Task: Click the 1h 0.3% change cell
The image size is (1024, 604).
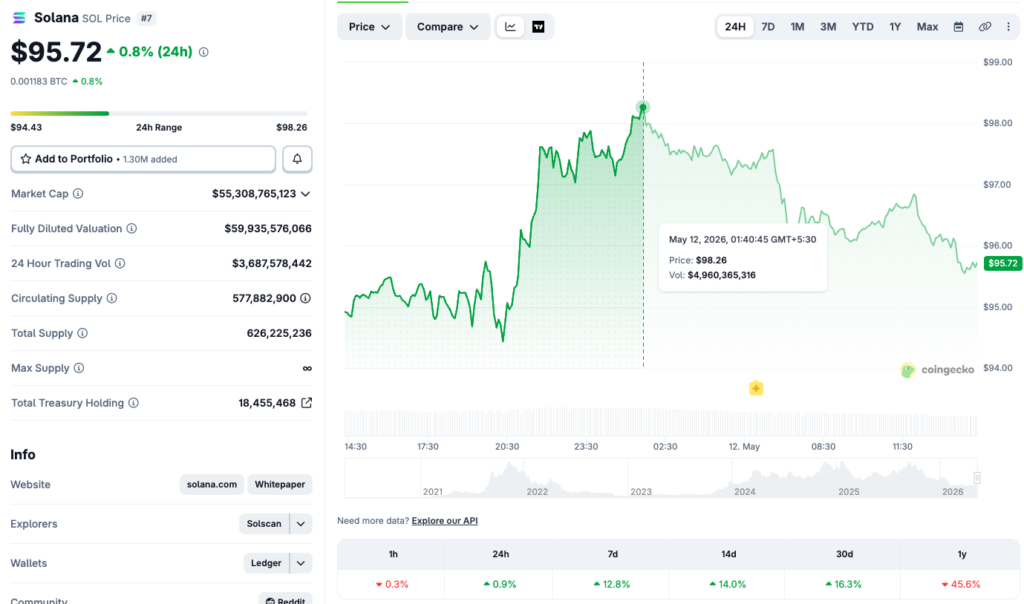Action: (392, 584)
